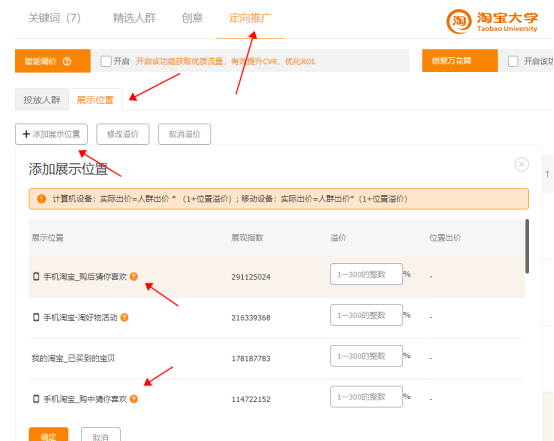Focus the 溢价 input for 手机淘宝-淘好物活动
The width and height of the screenshot is (554, 441).
[366, 315]
